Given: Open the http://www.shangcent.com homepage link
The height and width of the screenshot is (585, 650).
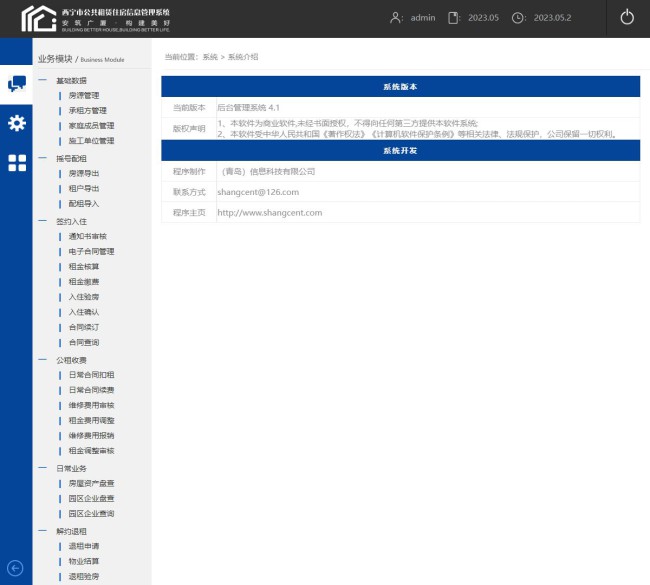Looking at the screenshot, I should pos(270,212).
